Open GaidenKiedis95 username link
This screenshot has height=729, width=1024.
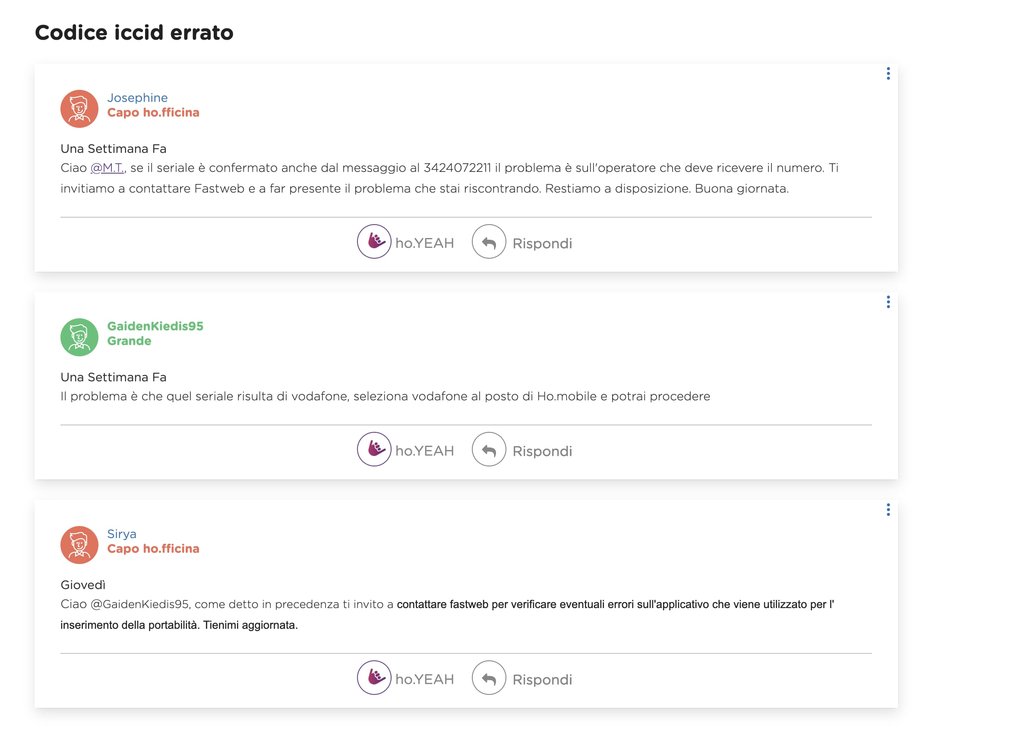[x=155, y=326]
